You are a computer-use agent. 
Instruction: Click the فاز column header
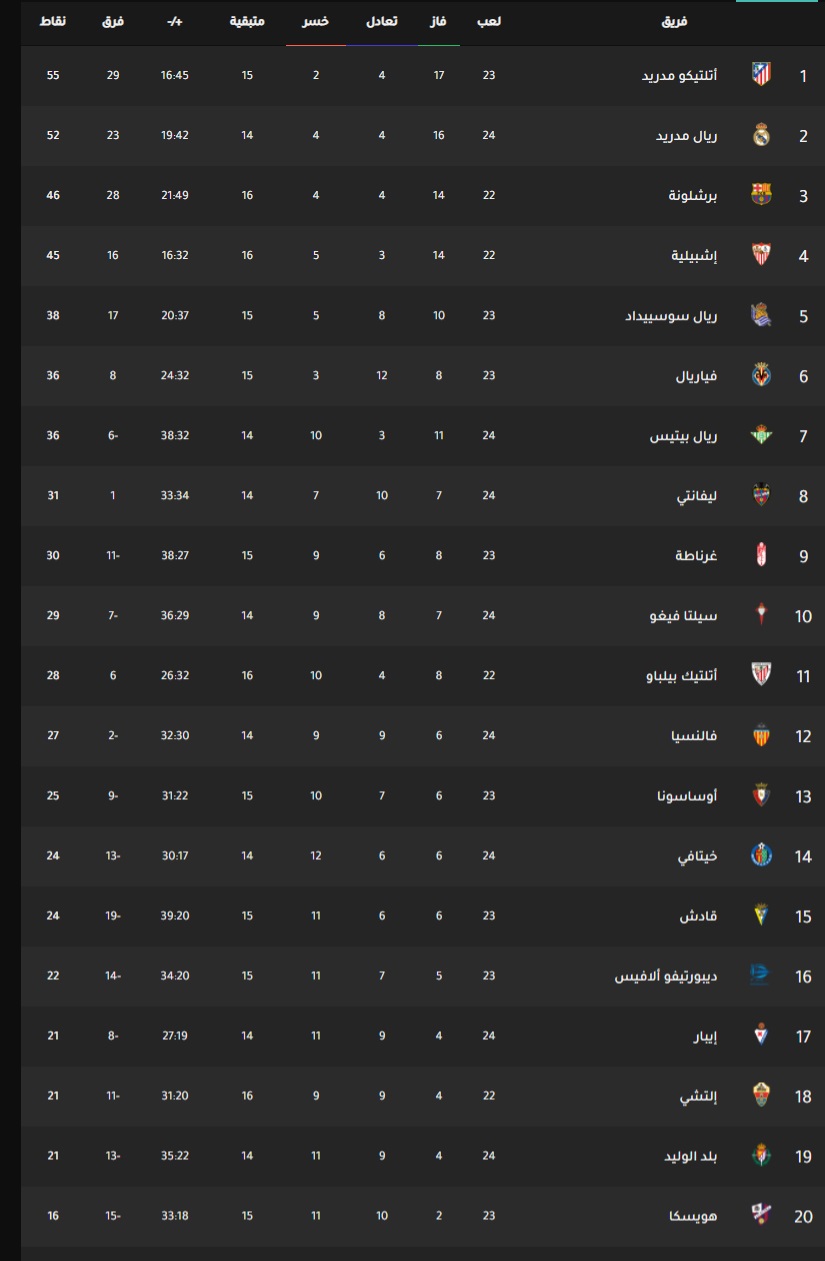pyautogui.click(x=438, y=21)
